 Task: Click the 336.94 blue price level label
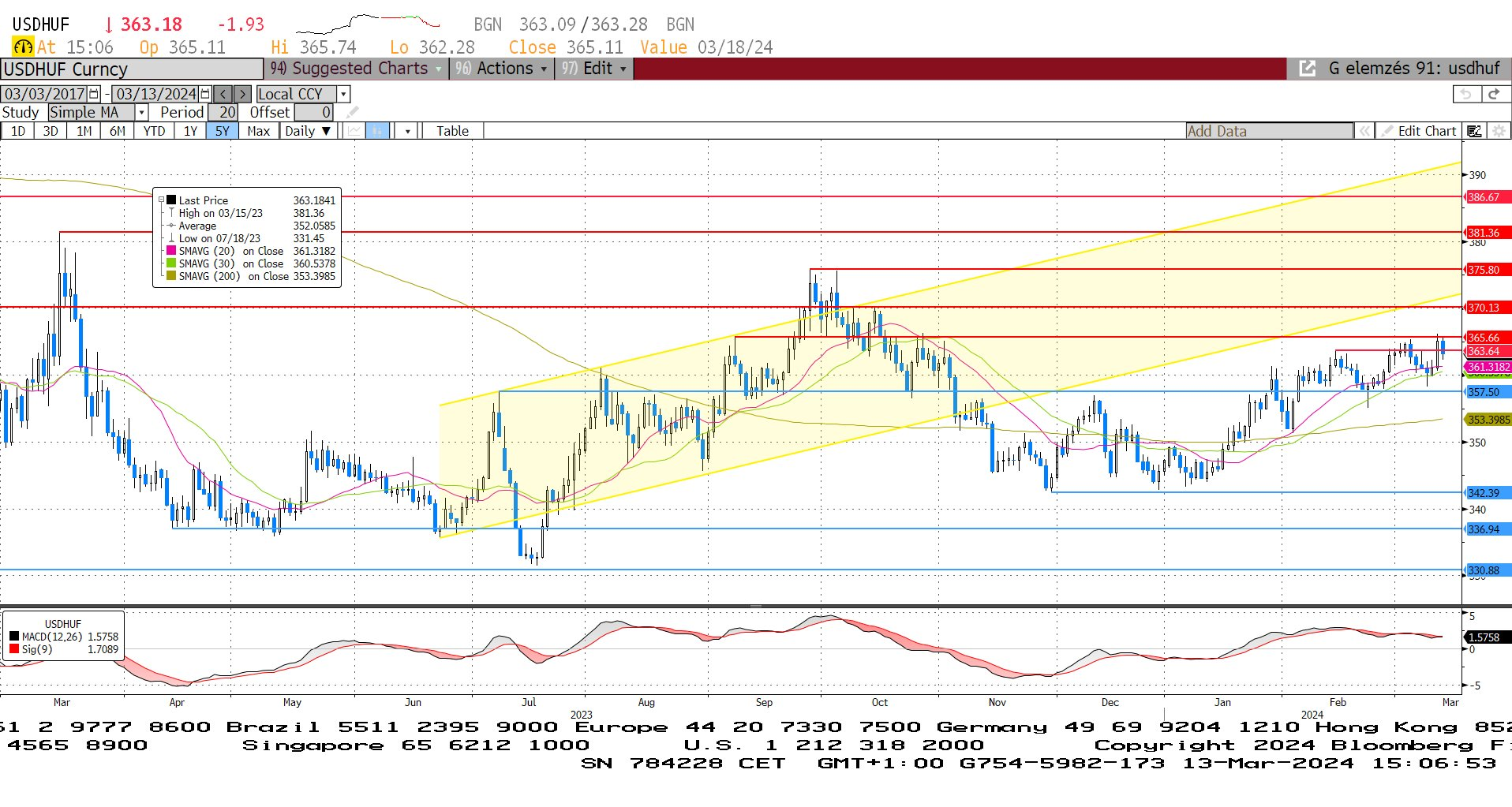point(1487,529)
